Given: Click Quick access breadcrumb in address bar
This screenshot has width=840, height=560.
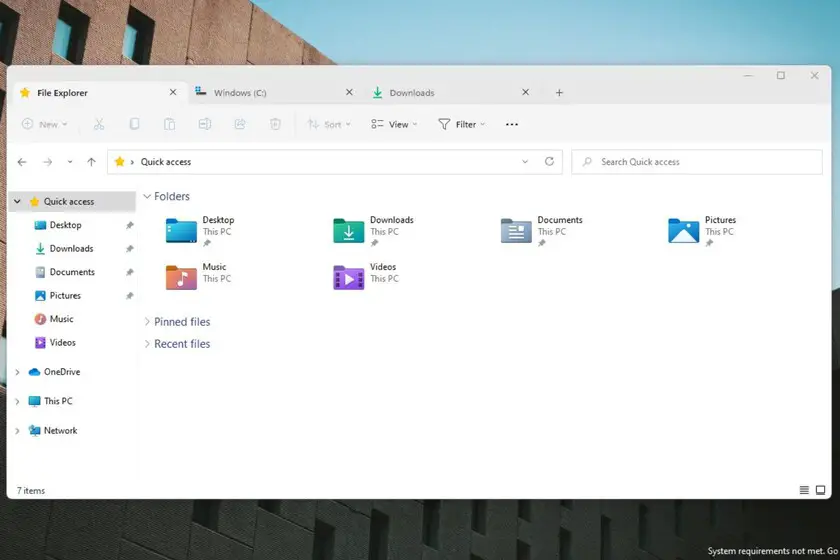Looking at the screenshot, I should click(x=166, y=162).
